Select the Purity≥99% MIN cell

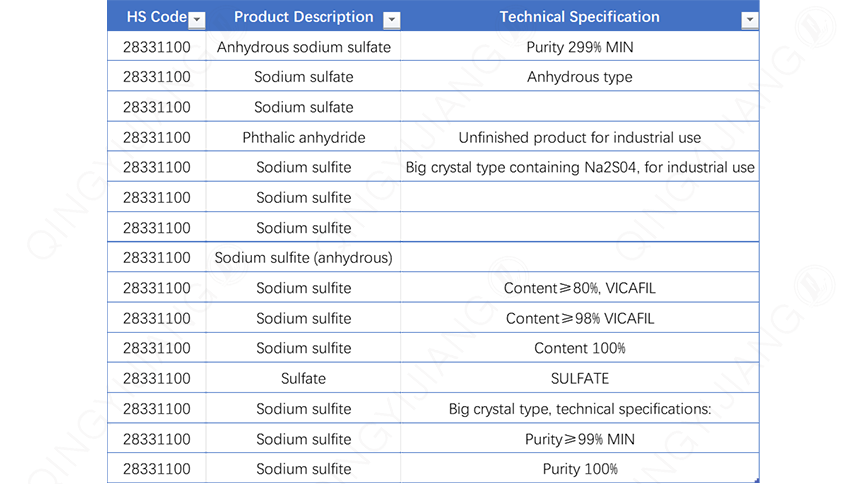(x=579, y=439)
